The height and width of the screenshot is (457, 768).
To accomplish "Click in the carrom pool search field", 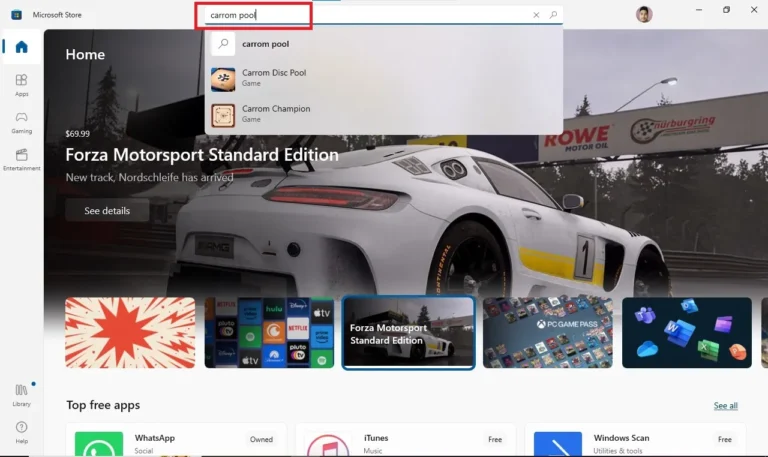I will click(x=370, y=15).
